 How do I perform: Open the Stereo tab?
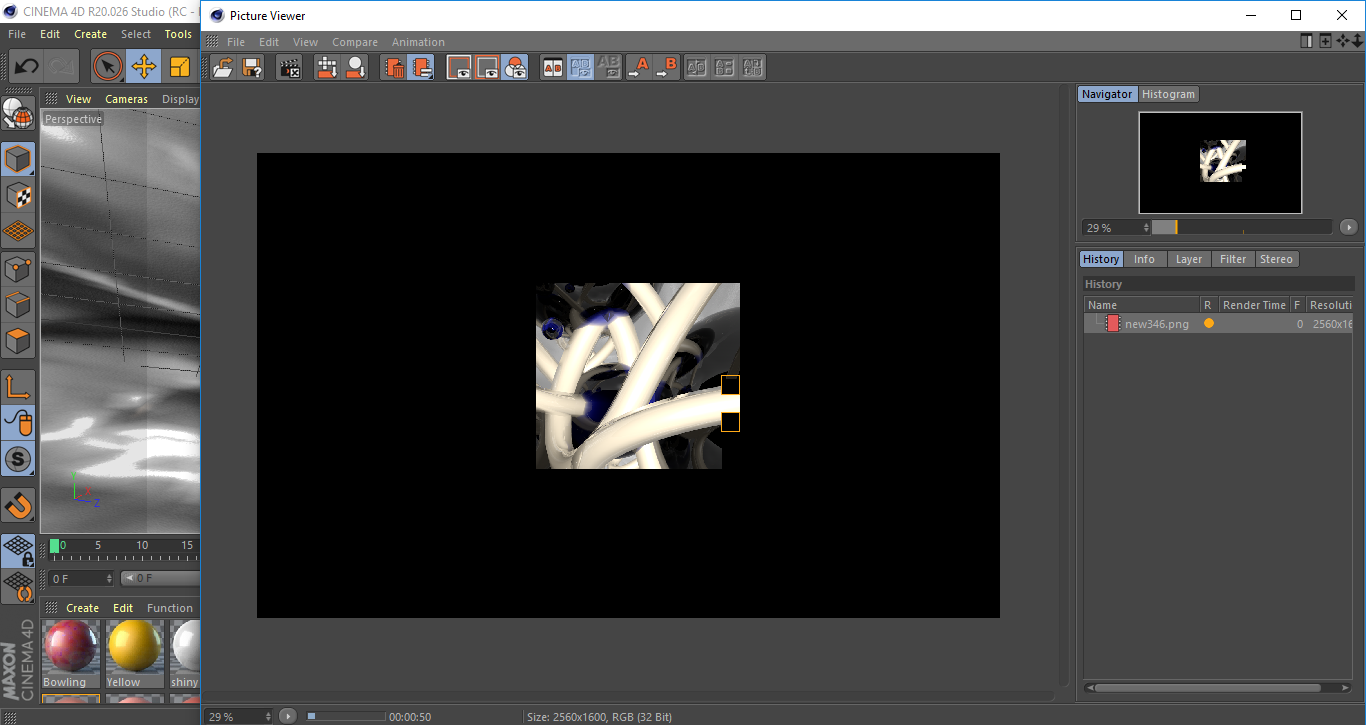click(x=1276, y=259)
